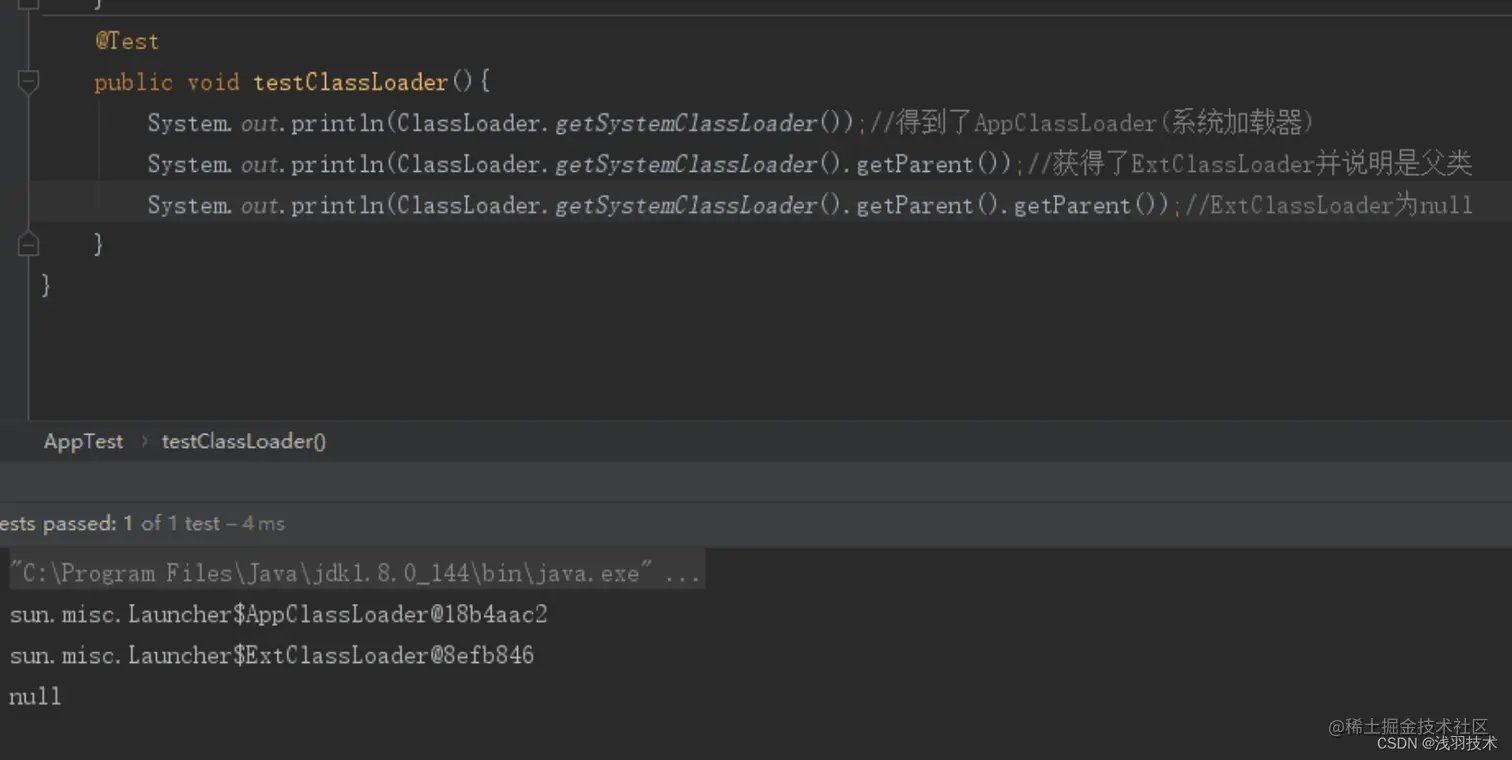Click the println line with getParent().getParent()
Screen dimensions: 1512x760
810,205
